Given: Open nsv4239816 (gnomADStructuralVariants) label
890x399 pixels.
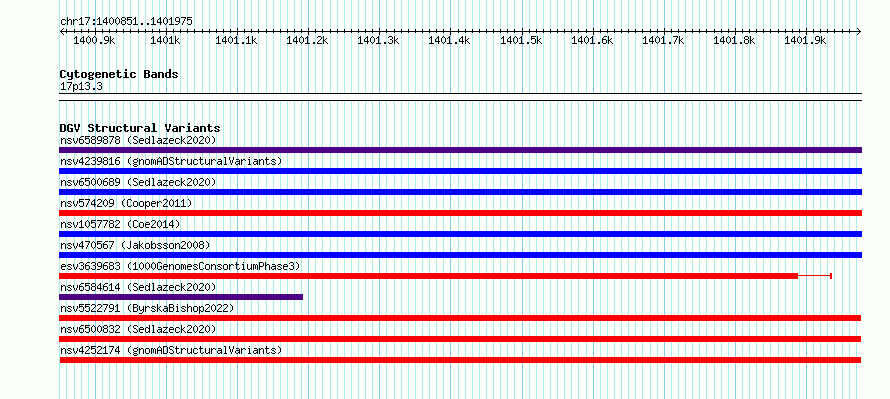Looking at the screenshot, I should (x=171, y=161).
